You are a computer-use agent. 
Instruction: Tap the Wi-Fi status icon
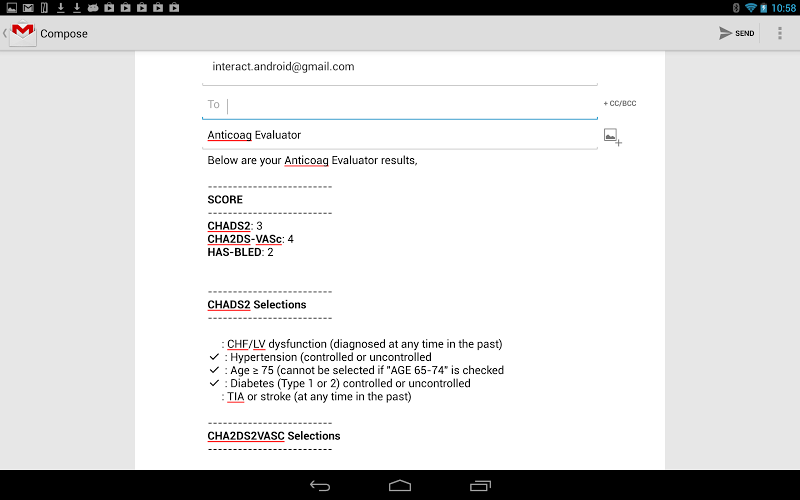coord(751,8)
